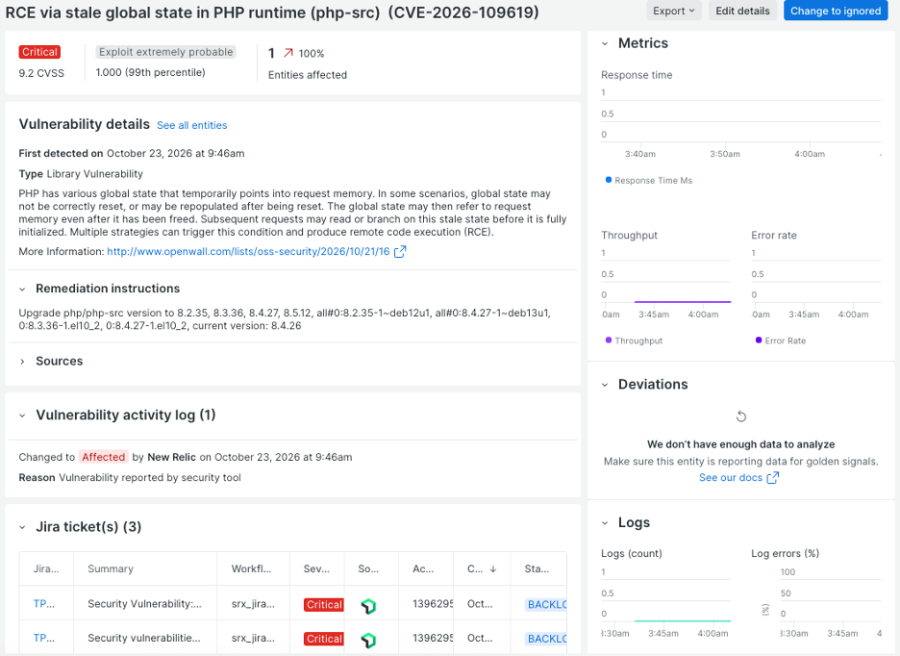Image resolution: width=900 pixels, height=656 pixels.
Task: Click the Affected status badge in activity log
Action: (x=103, y=457)
